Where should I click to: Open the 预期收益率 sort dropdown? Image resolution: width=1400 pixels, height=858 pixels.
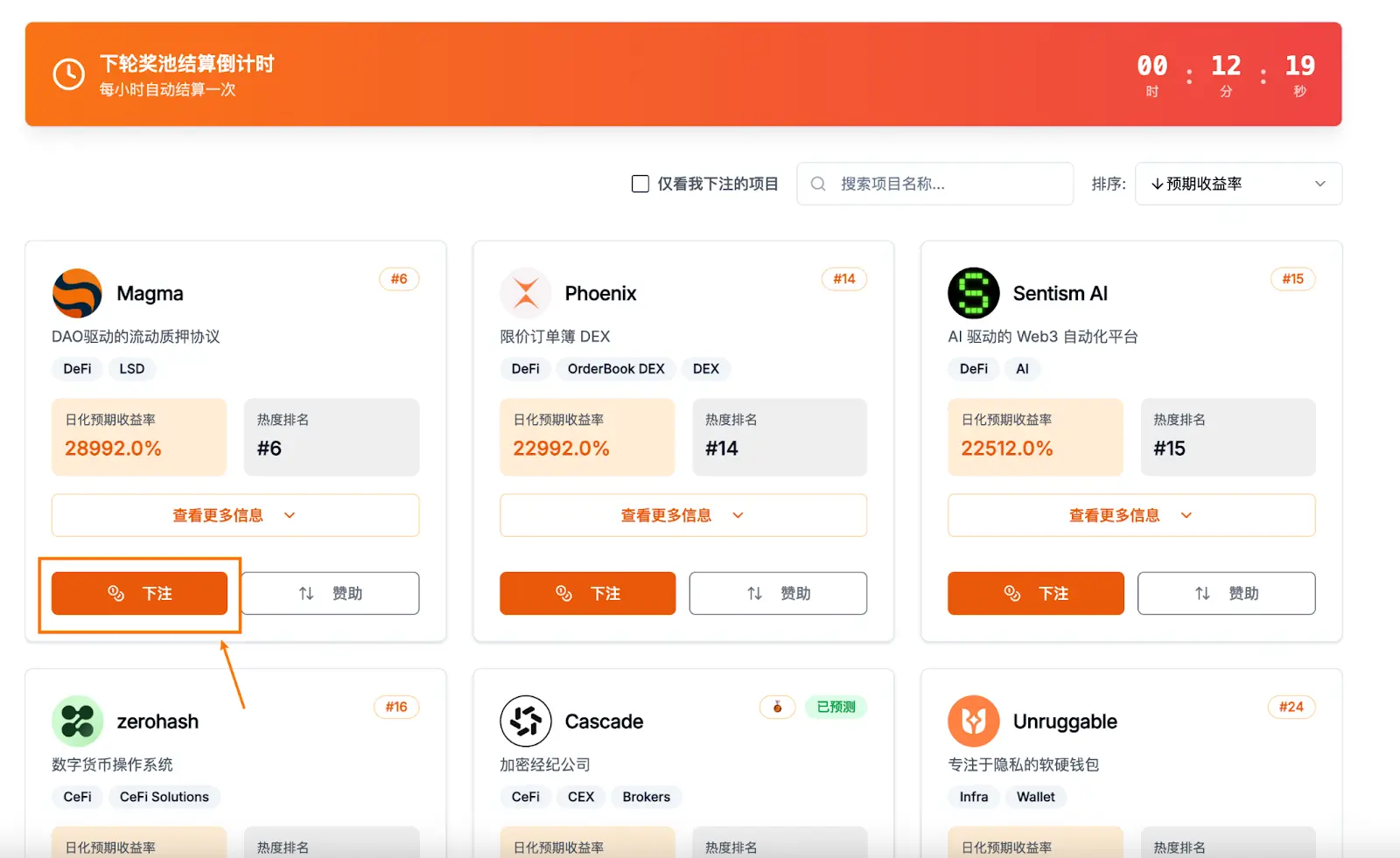pyautogui.click(x=1237, y=184)
